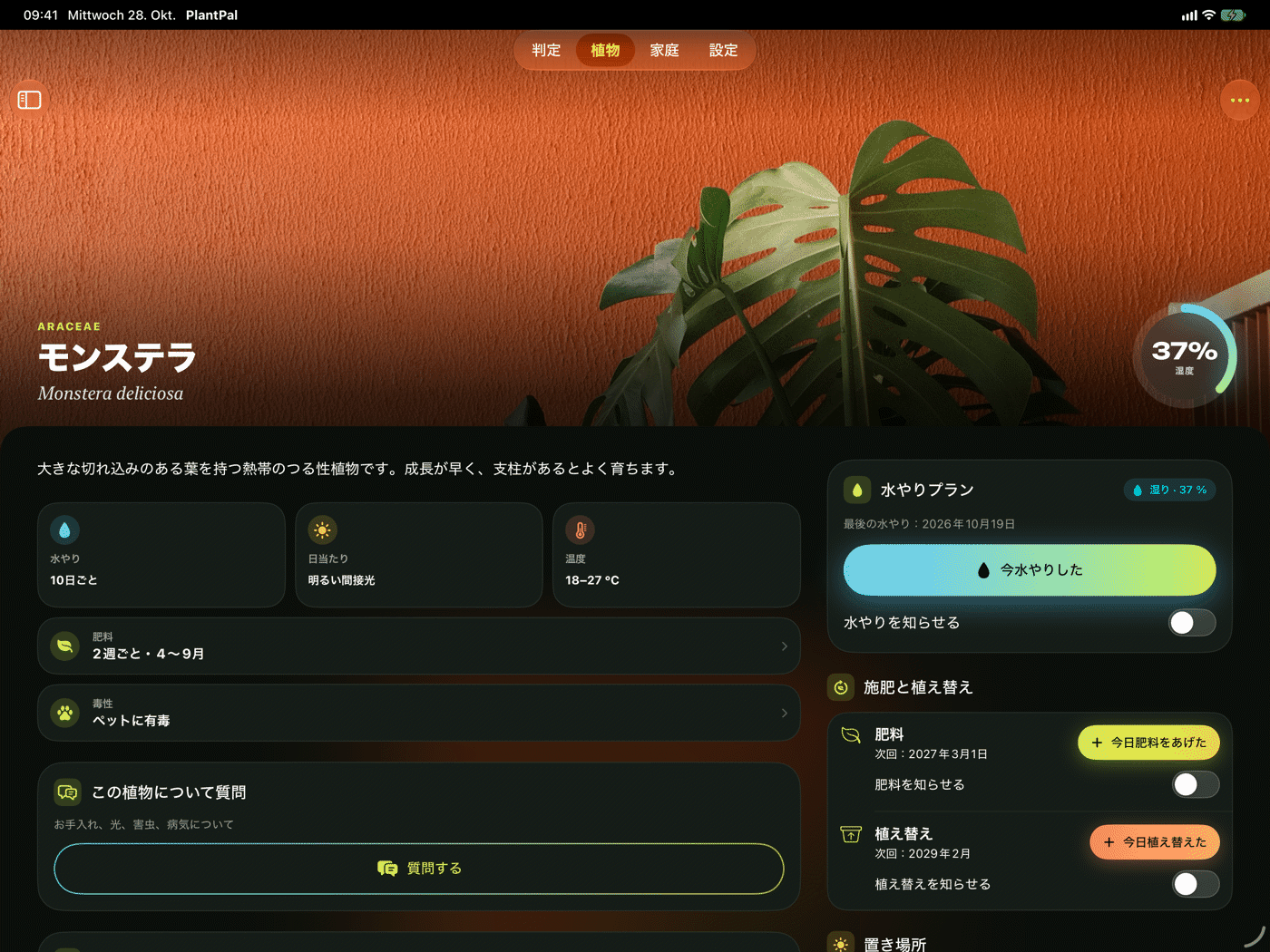Viewport: 1270px width, 952px height.
Task: Click the droplet icon beside 水やりプラン
Action: (x=857, y=490)
